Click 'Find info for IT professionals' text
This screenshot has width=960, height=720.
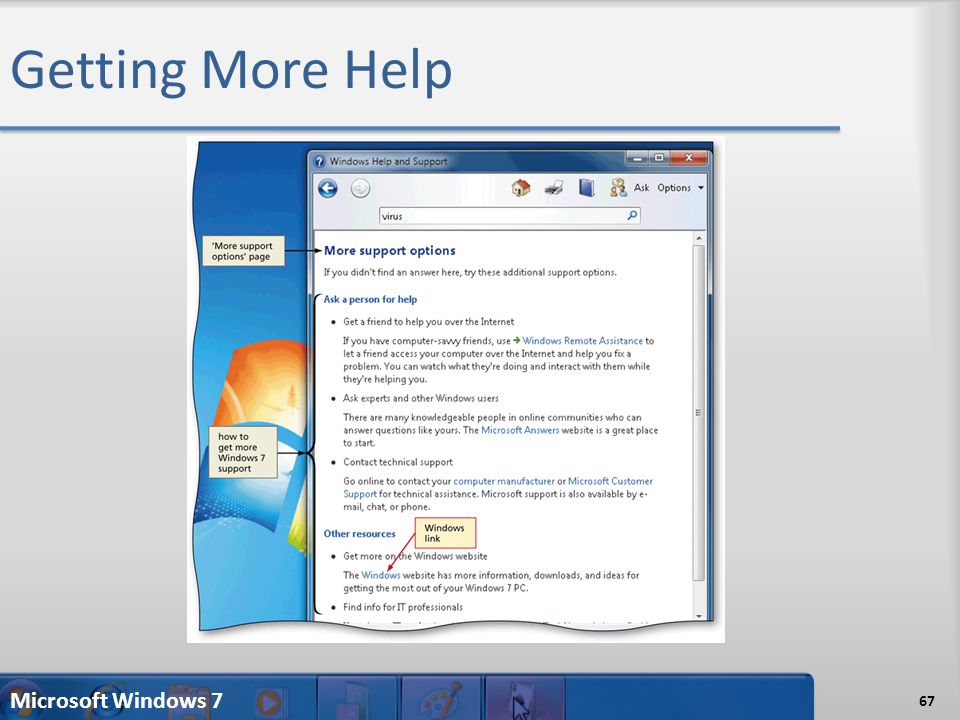(403, 607)
